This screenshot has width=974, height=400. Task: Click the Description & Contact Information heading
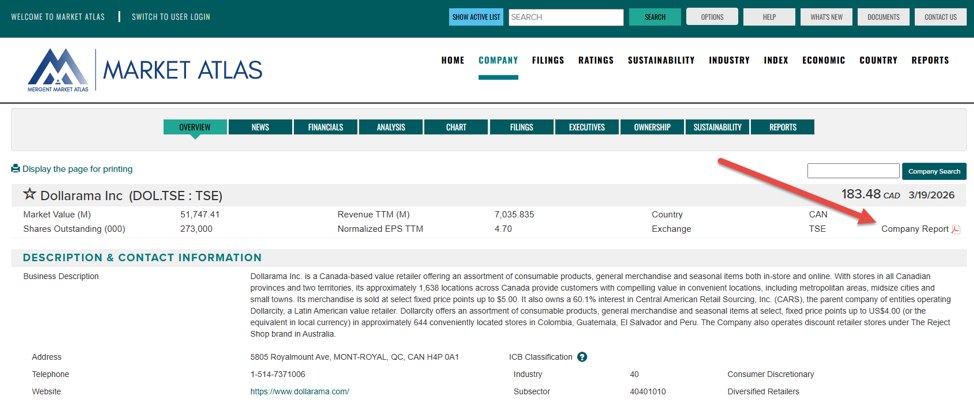(142, 258)
